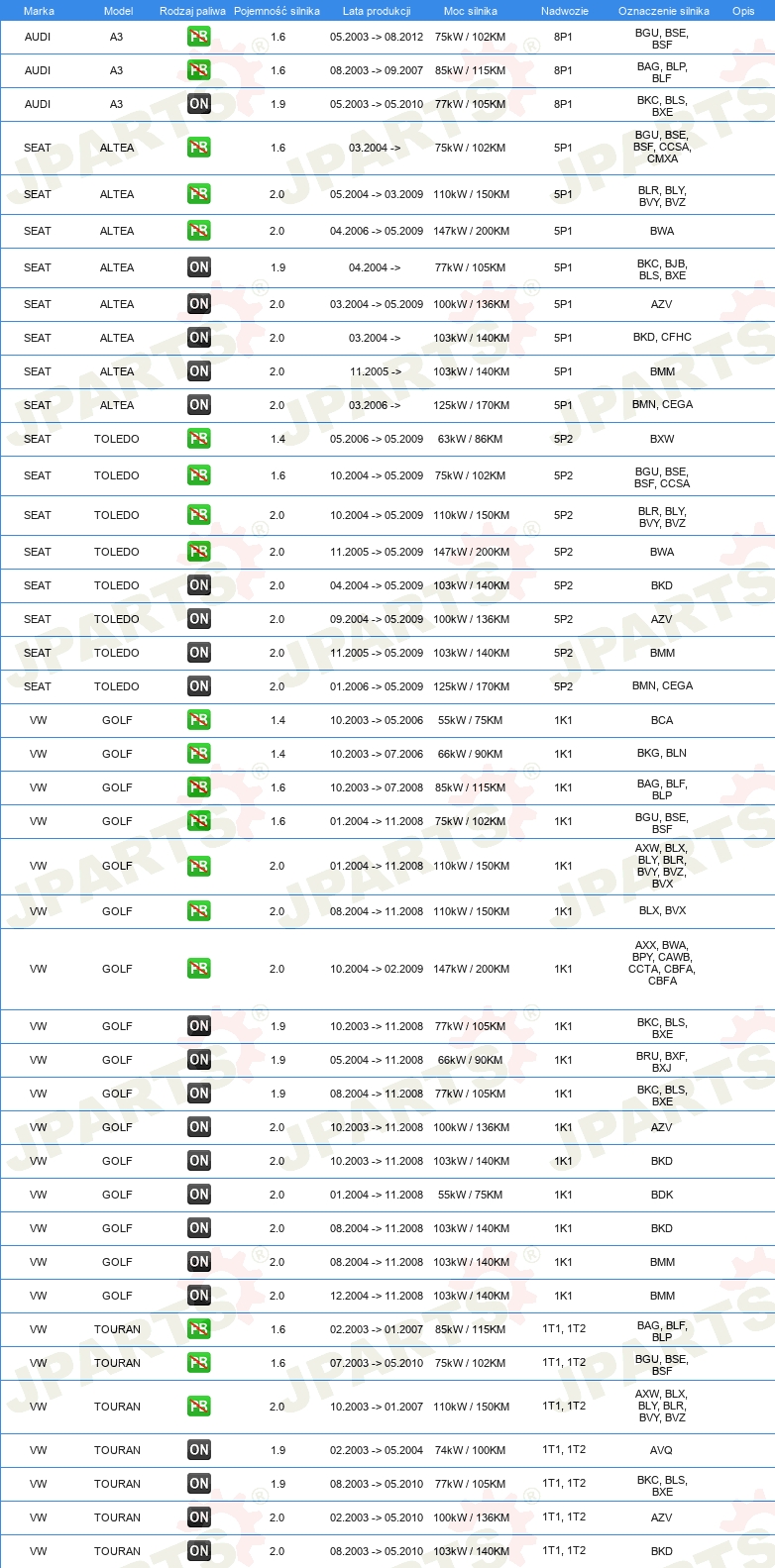Click the Marka column header
The height and width of the screenshot is (1568, 775).
pos(39,11)
